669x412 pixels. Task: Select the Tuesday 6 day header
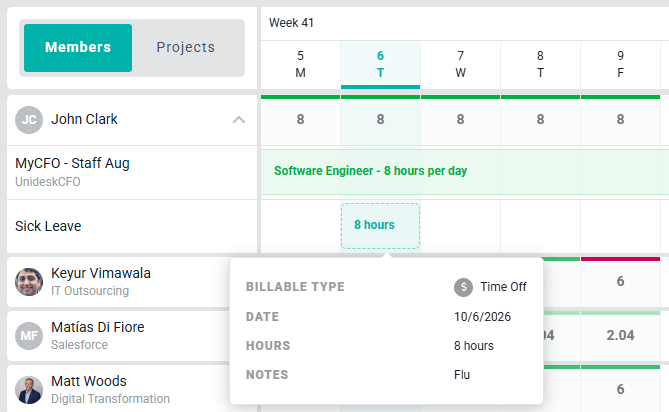point(380,64)
